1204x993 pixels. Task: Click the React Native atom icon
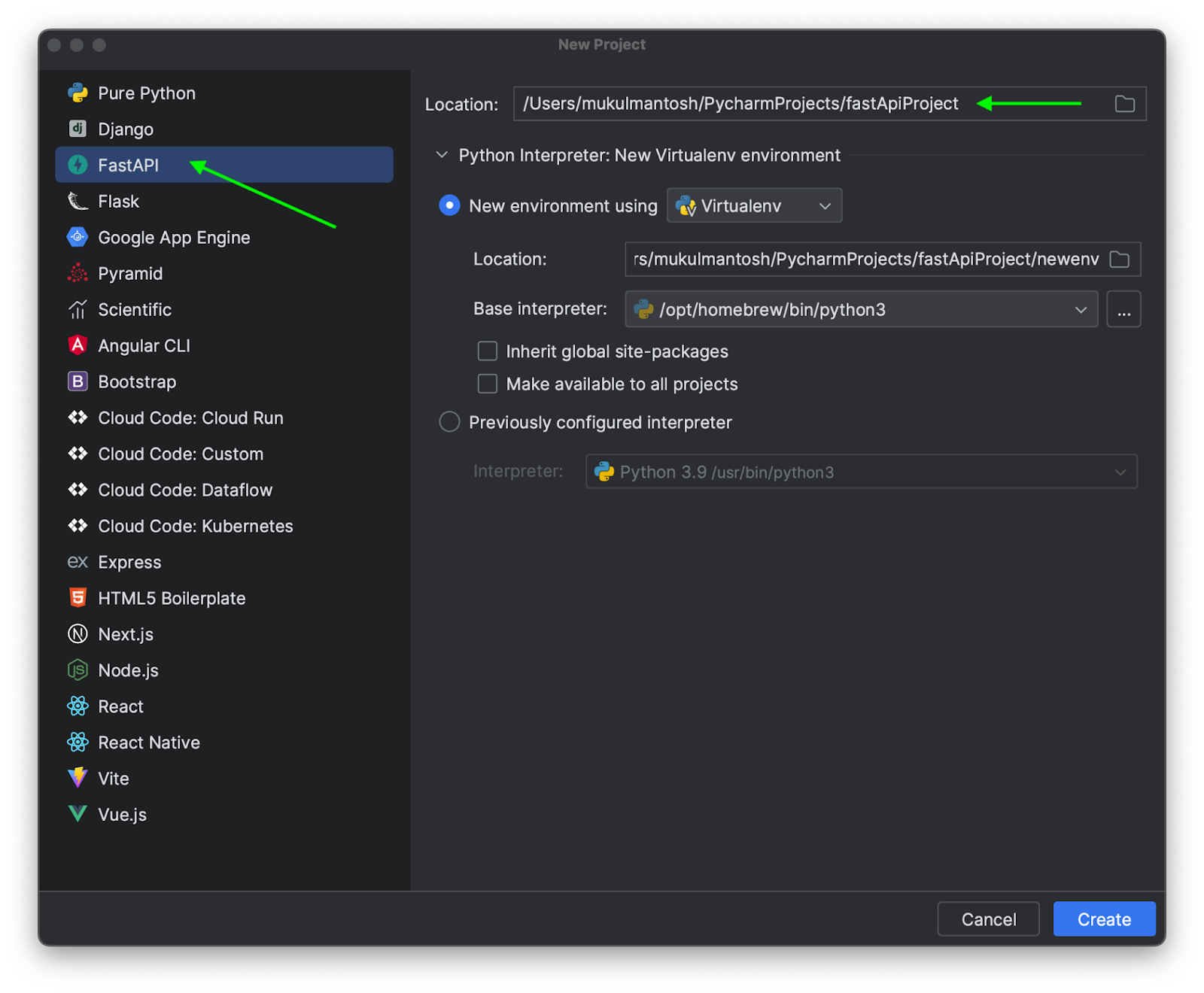[x=78, y=742]
